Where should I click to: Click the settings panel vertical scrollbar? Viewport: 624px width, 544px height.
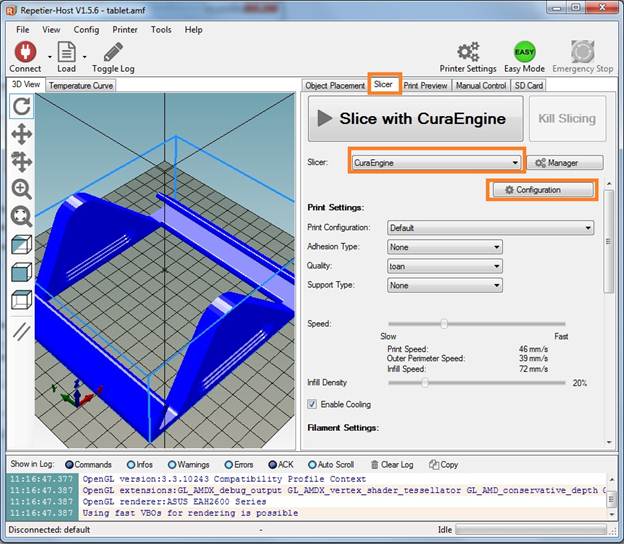coord(609,240)
